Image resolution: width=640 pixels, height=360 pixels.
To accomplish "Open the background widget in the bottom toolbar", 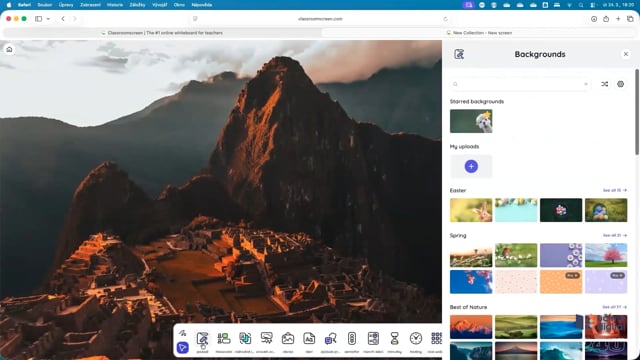I will point(202,339).
